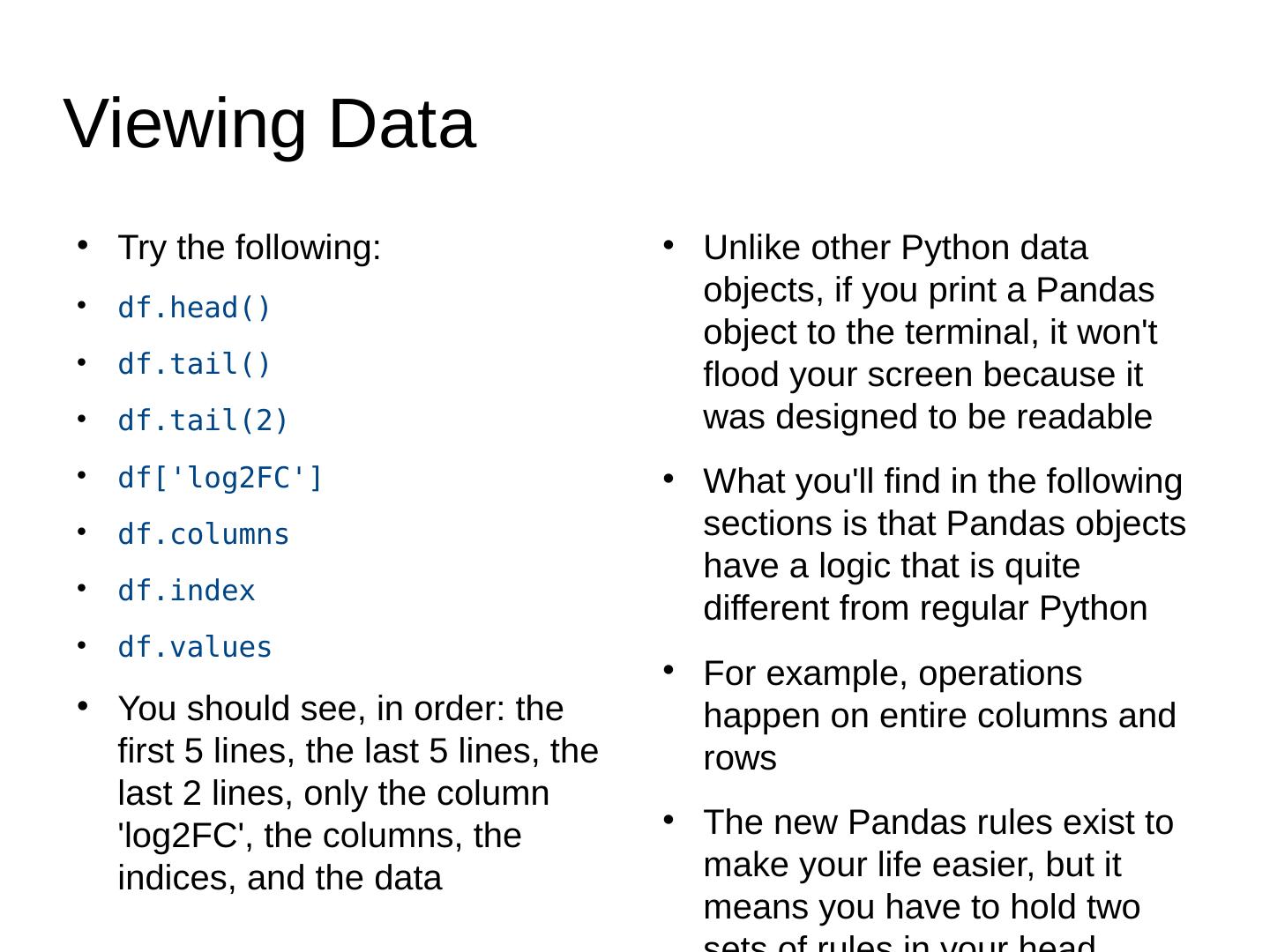Viewport: 1270px width, 952px height.
Task: Click the bullet beside "Unlike other Python"
Action: [668, 245]
